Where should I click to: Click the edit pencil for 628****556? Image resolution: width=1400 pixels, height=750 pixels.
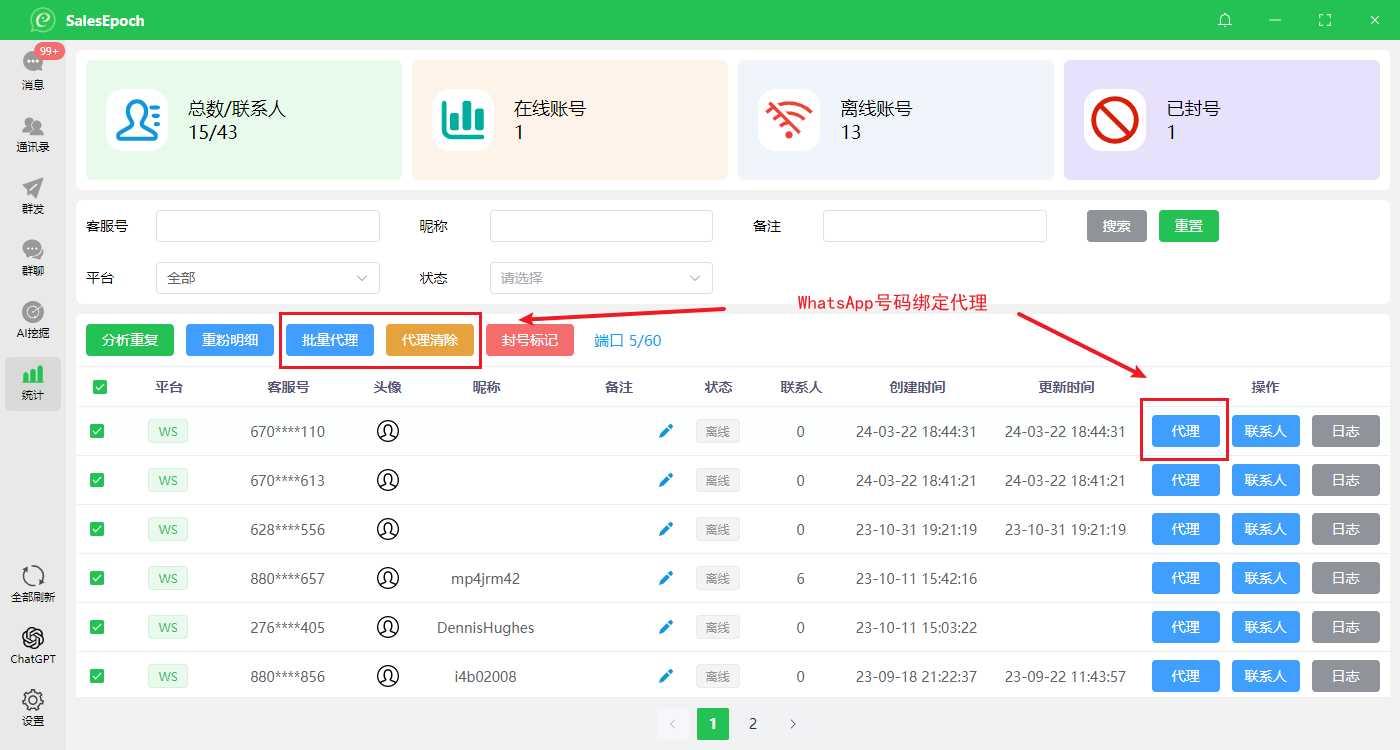(x=666, y=529)
